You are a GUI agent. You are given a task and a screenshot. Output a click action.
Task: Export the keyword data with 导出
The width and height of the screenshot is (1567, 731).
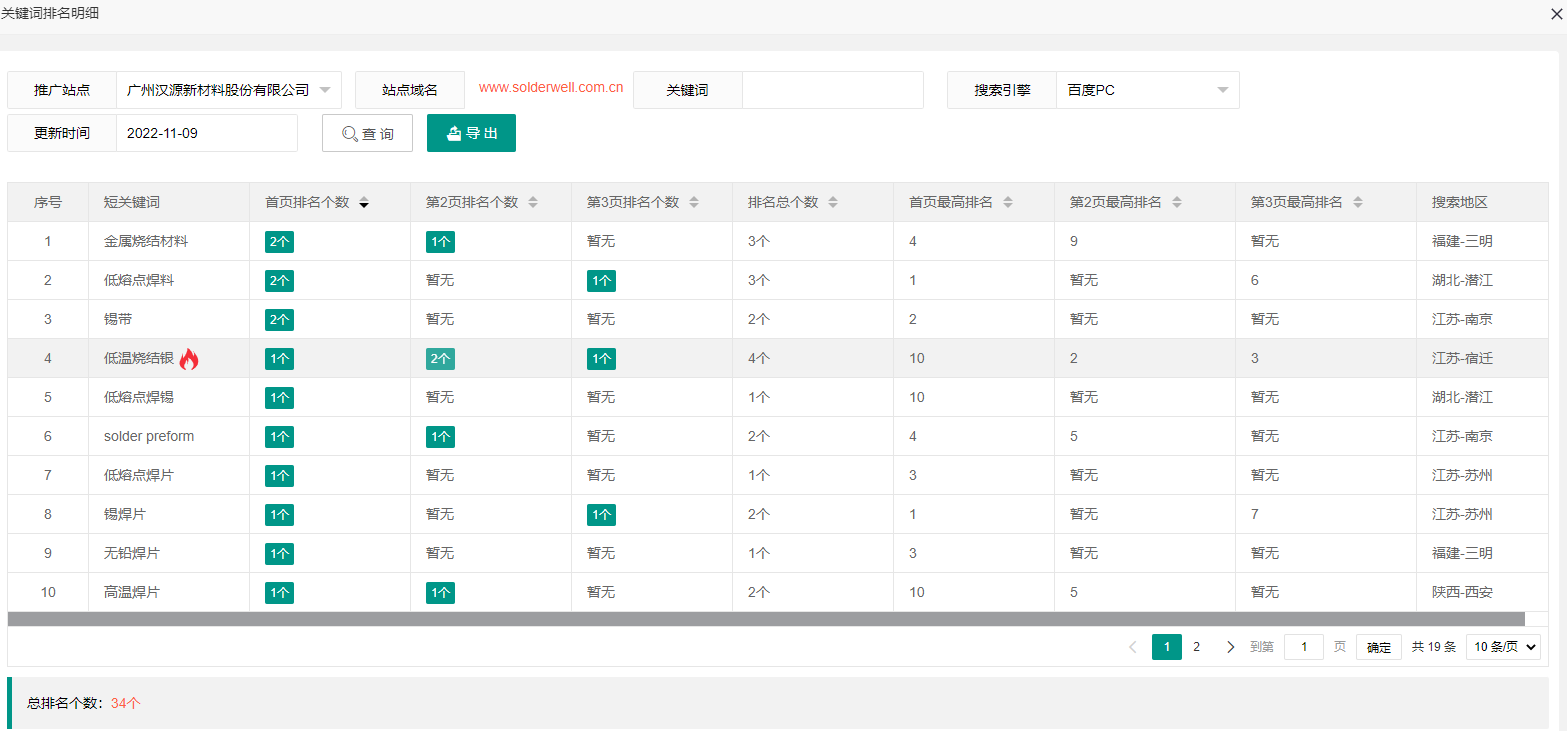tap(471, 132)
